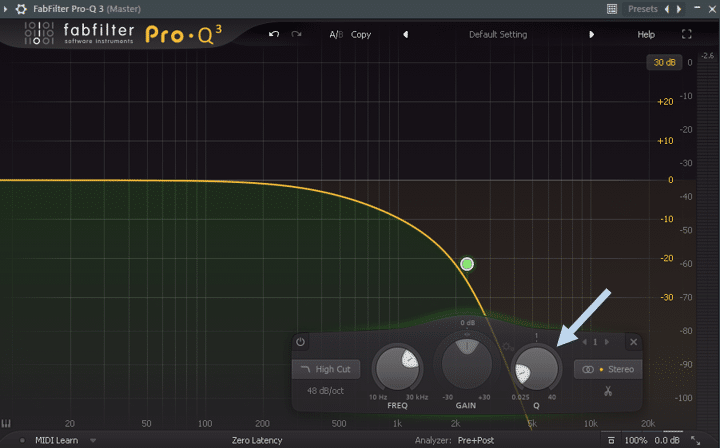Split band using the scissors icon
Screen dimensions: 720x448
pos(608,391)
